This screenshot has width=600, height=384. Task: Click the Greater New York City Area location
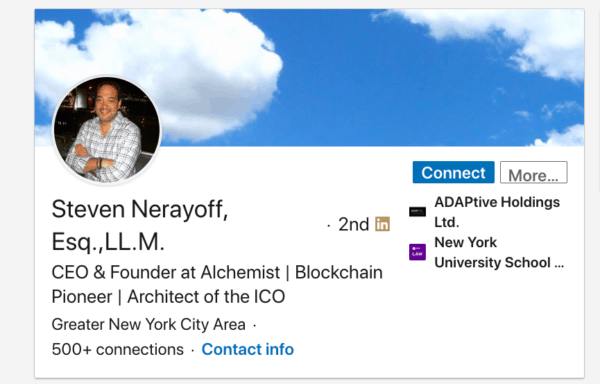tap(148, 324)
